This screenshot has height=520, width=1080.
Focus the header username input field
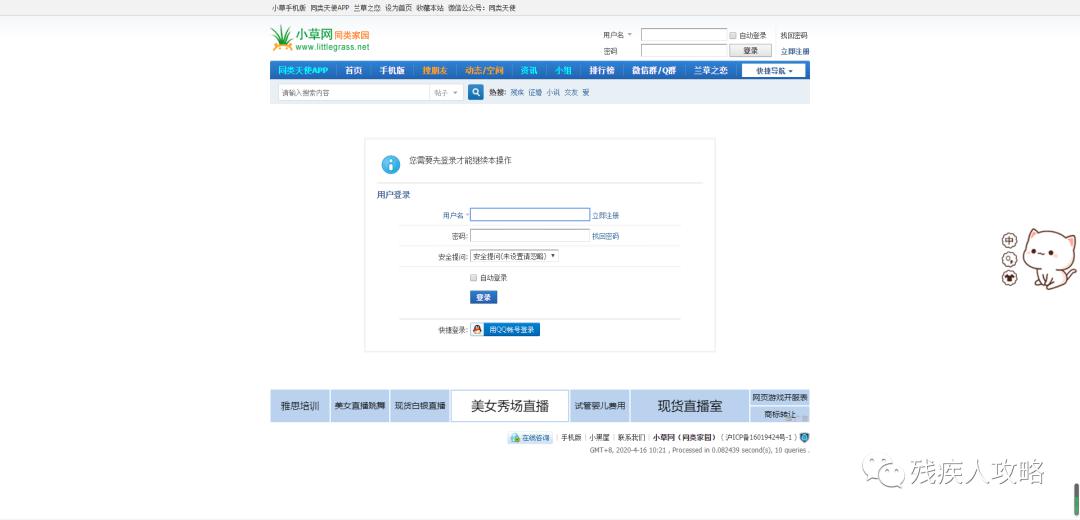pyautogui.click(x=684, y=35)
